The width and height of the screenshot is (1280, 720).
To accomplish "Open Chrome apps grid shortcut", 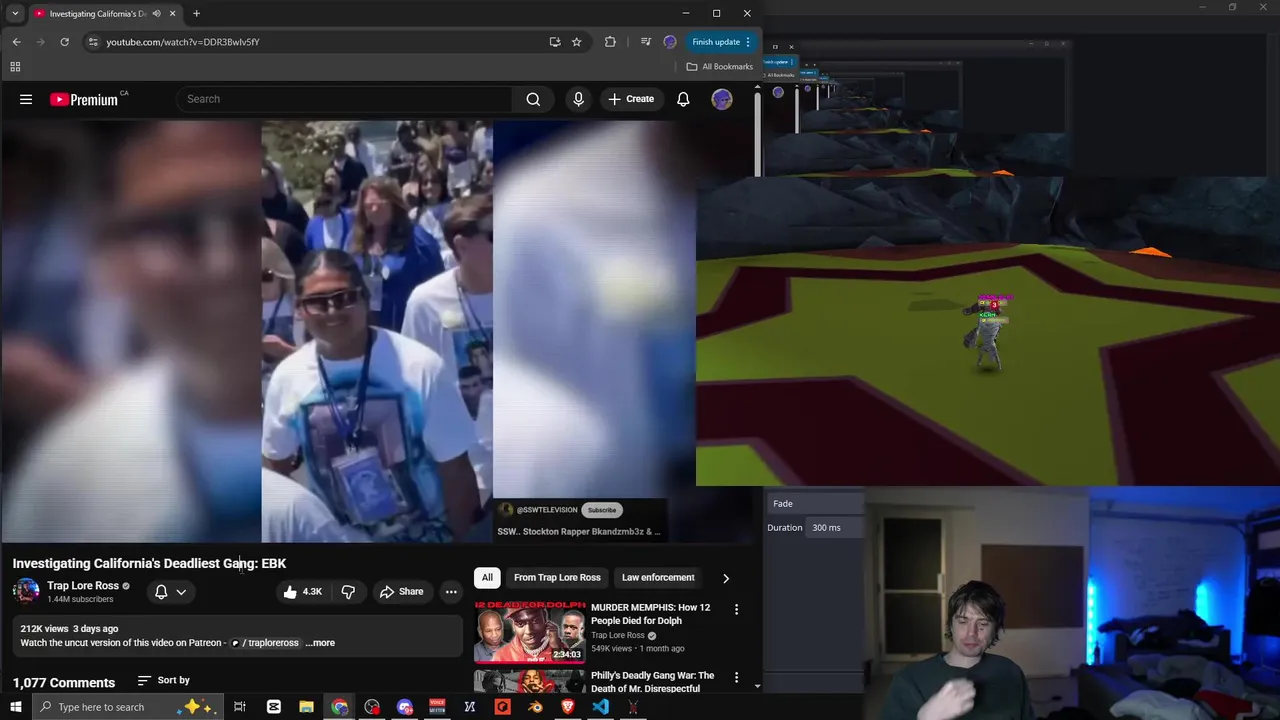I will pos(15,67).
